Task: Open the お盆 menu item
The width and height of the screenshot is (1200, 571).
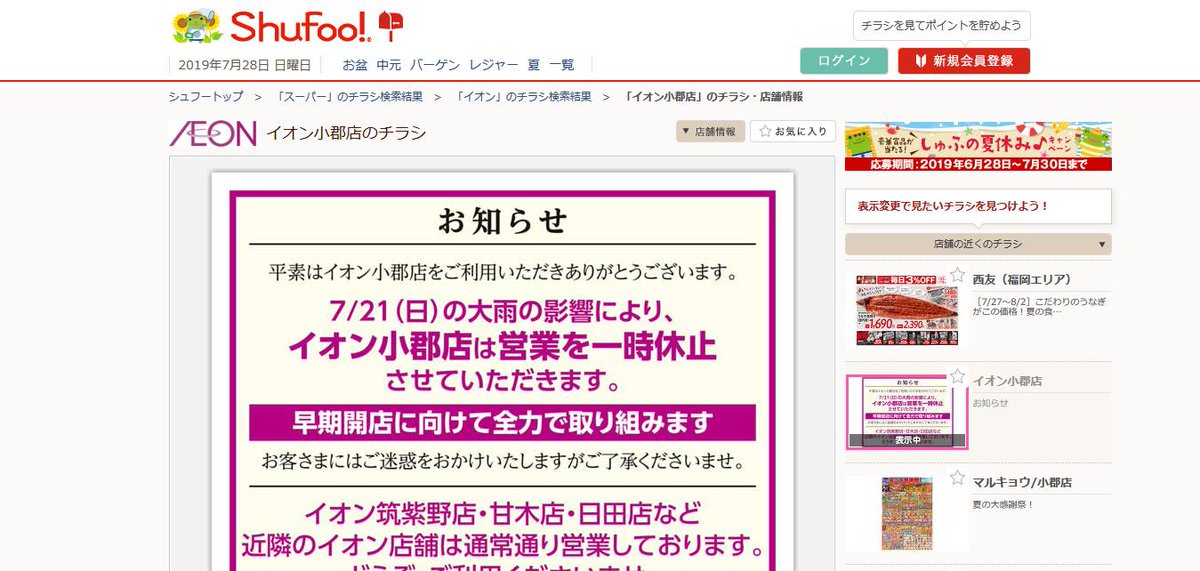Action: coord(355,65)
